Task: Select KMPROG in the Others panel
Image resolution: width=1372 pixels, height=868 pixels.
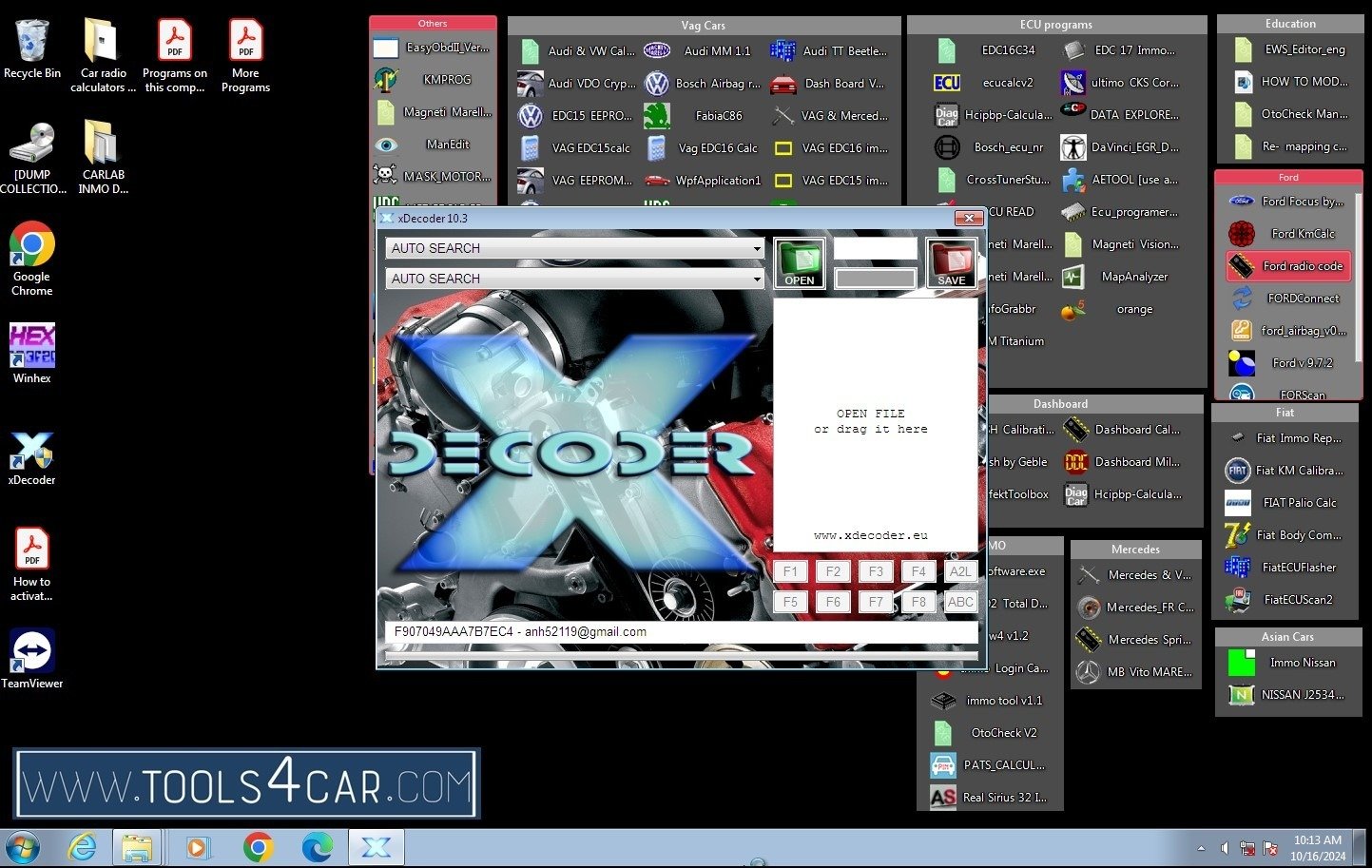Action: [x=434, y=80]
